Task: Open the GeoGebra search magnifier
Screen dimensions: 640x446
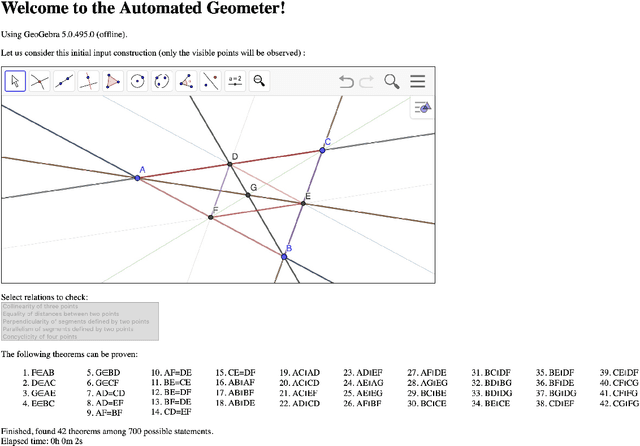Action: click(392, 82)
